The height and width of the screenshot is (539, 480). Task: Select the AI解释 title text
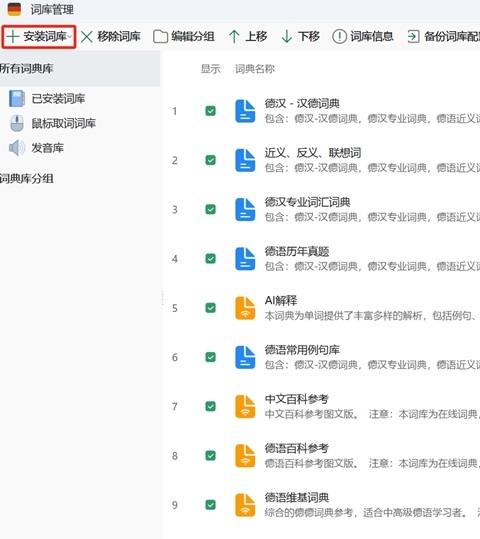click(281, 300)
